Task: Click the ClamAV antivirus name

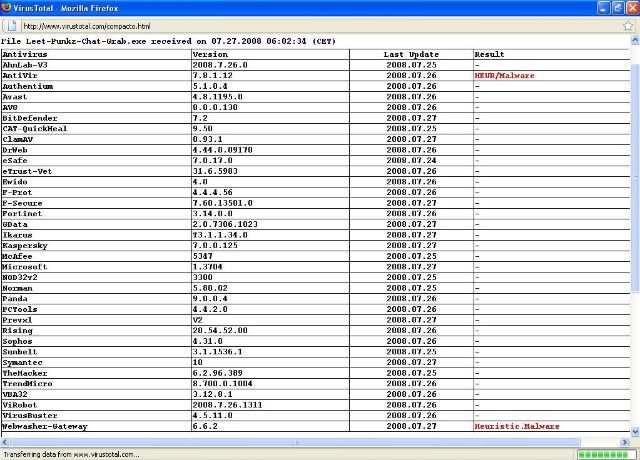Action: tap(18, 139)
